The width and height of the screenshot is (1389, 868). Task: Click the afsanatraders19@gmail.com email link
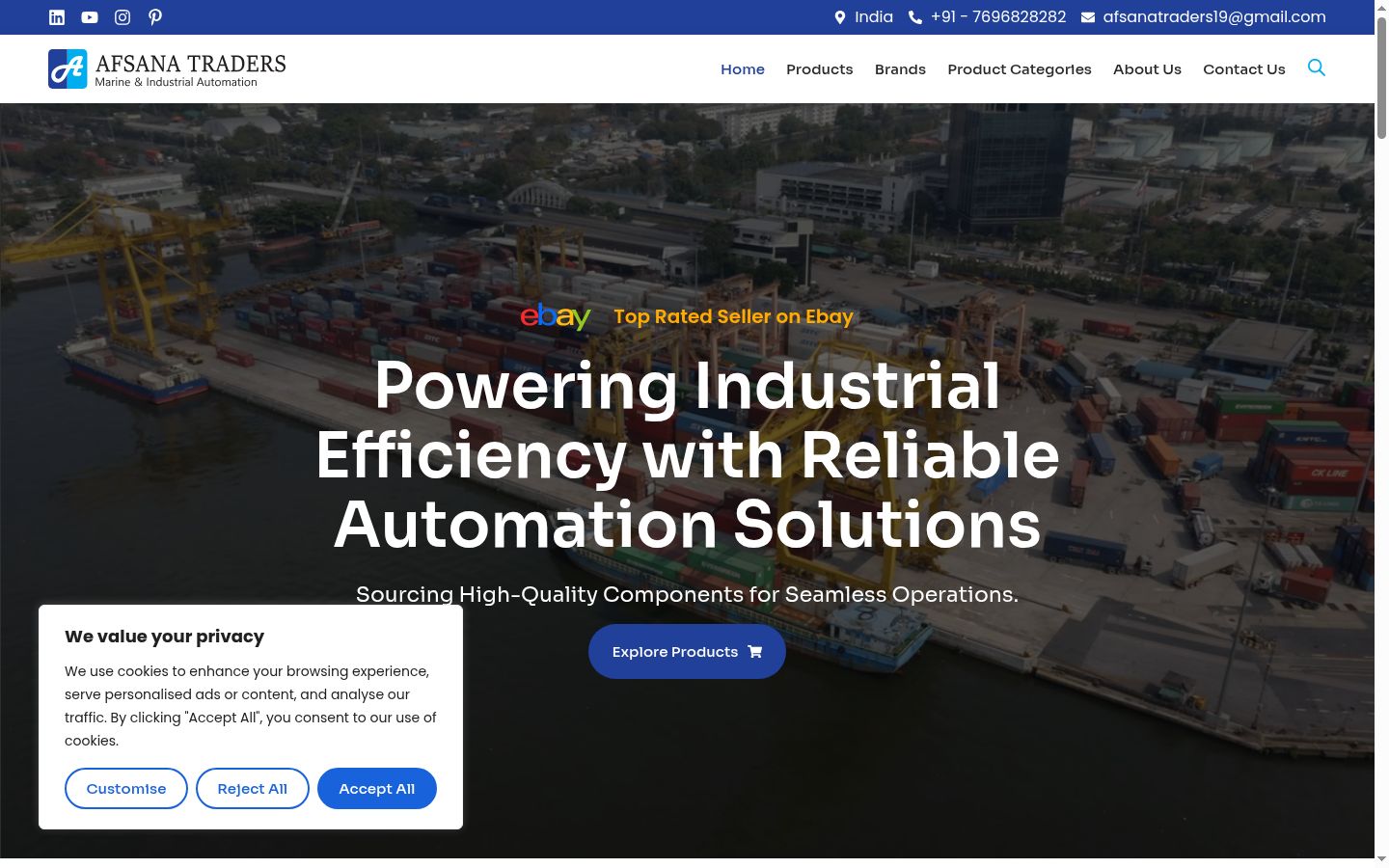coord(1214,17)
